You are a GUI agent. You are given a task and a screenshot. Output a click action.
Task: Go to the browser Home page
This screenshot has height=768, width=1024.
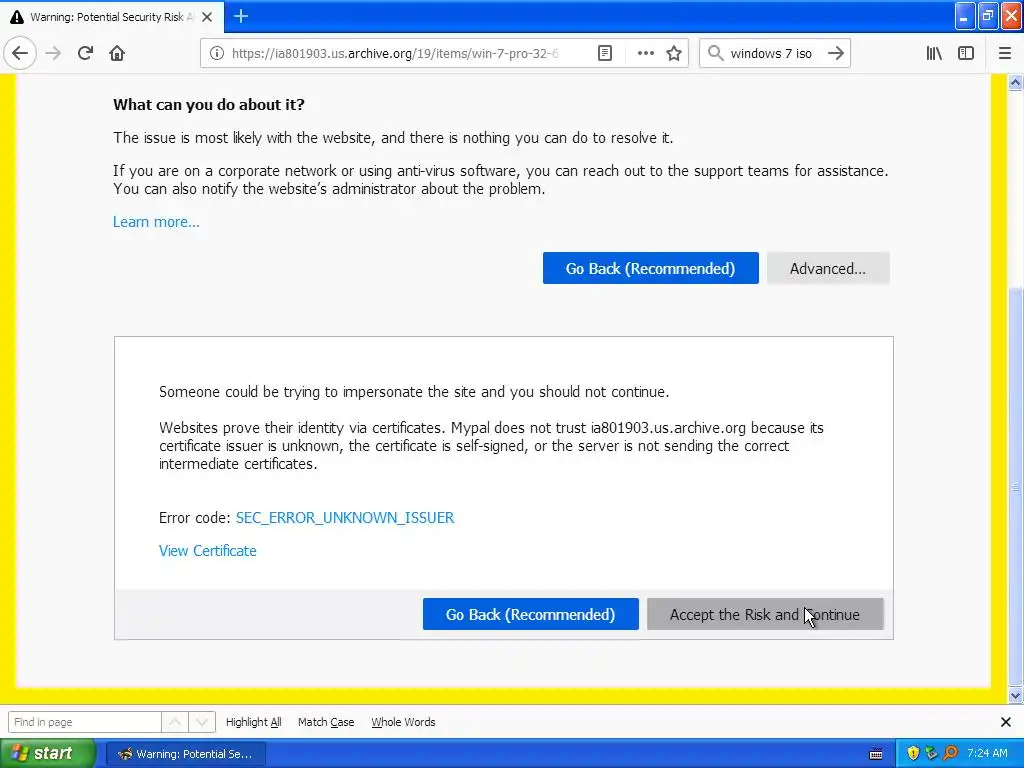point(117,53)
